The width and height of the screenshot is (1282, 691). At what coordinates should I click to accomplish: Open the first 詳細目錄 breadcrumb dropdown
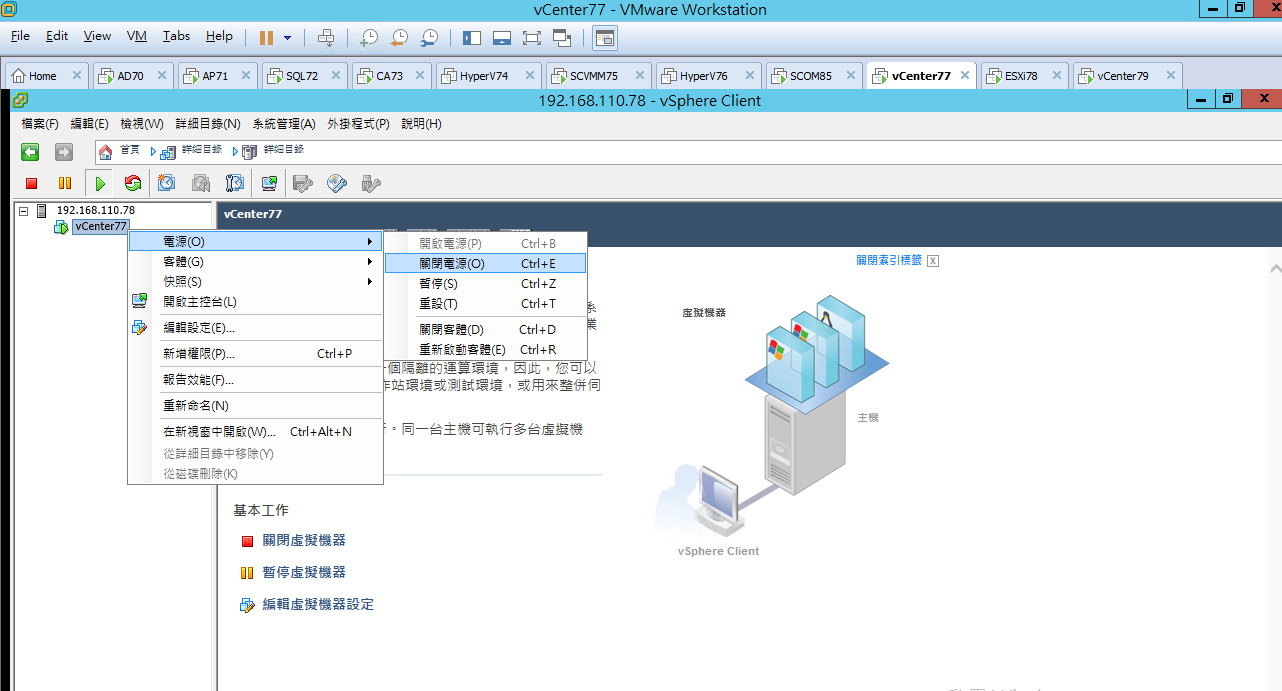click(154, 152)
